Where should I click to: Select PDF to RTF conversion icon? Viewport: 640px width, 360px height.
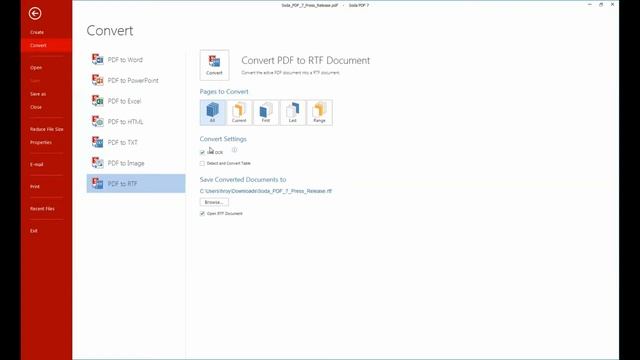point(98,184)
